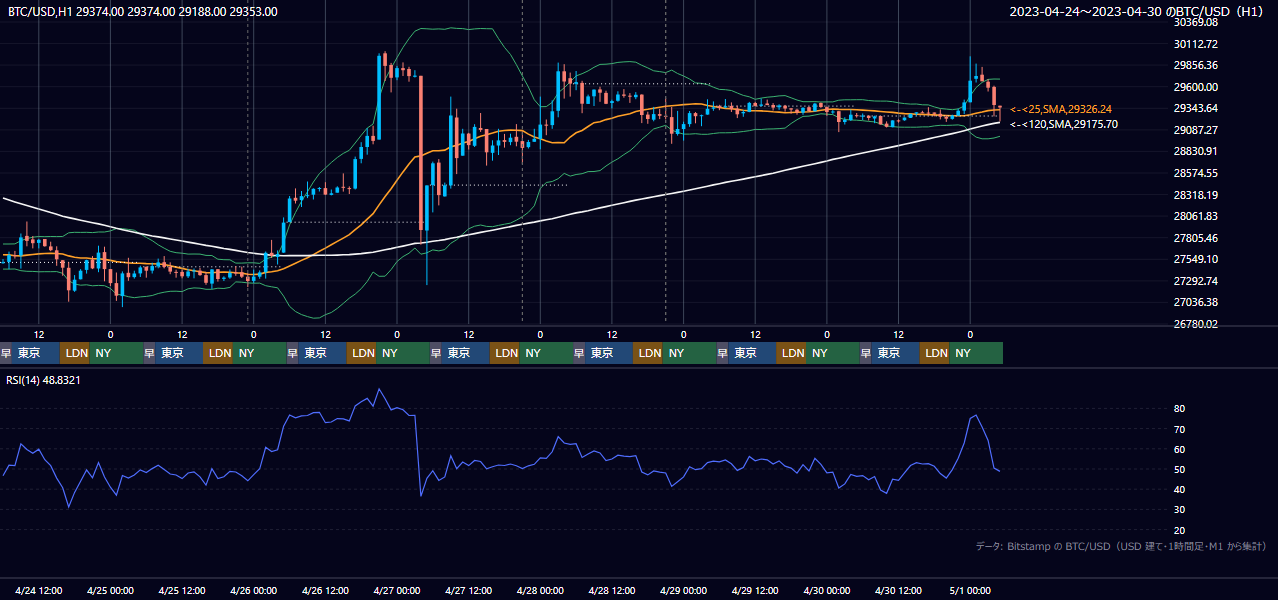The width and height of the screenshot is (1278, 600).
Task: Click price axis label 27292.74
Action: tap(1196, 281)
